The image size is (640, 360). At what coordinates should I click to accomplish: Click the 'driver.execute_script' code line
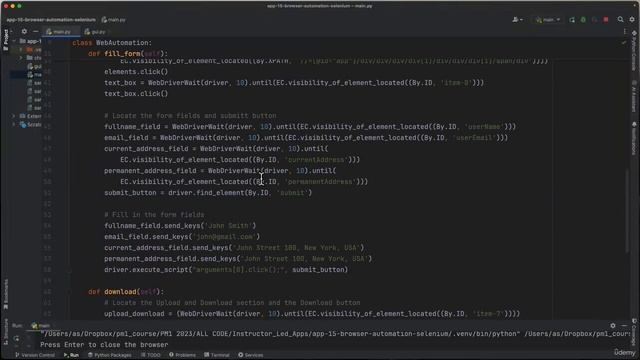(226, 270)
